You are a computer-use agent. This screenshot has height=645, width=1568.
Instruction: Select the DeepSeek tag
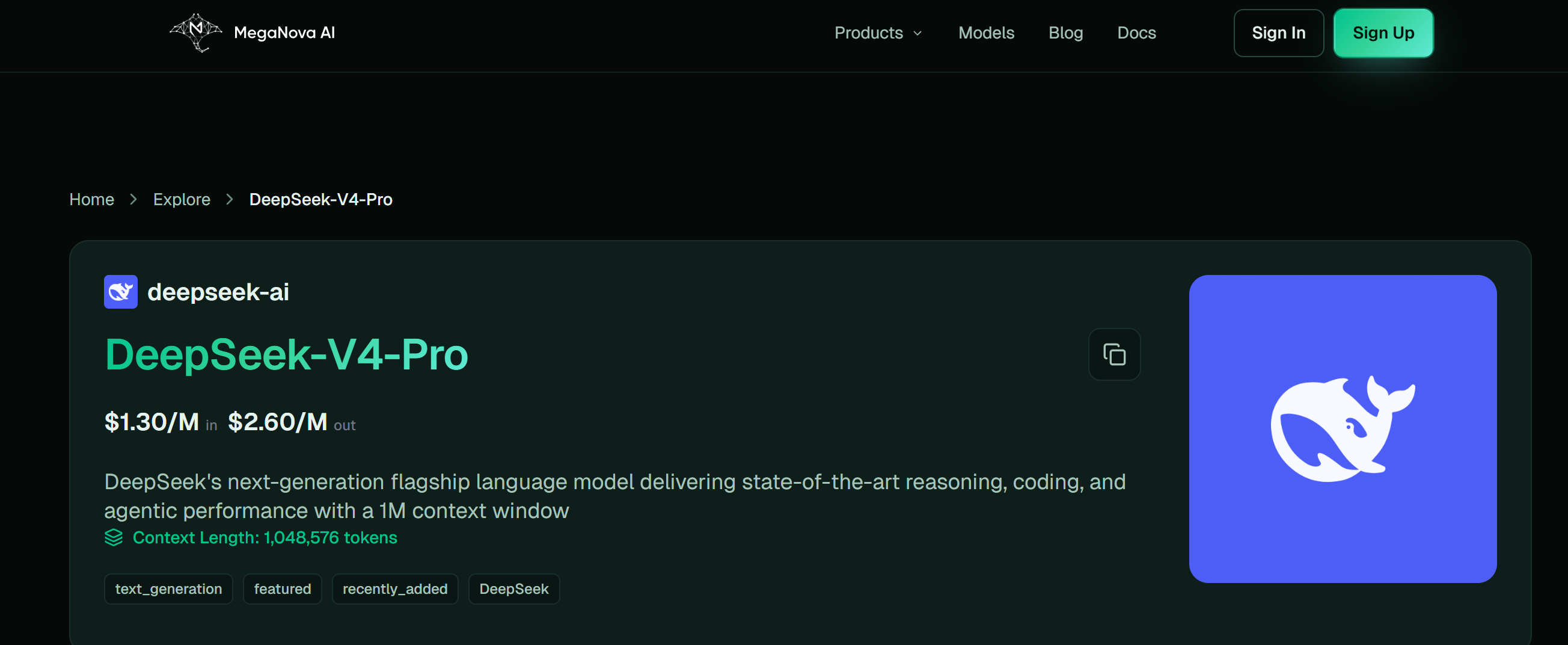tap(513, 589)
